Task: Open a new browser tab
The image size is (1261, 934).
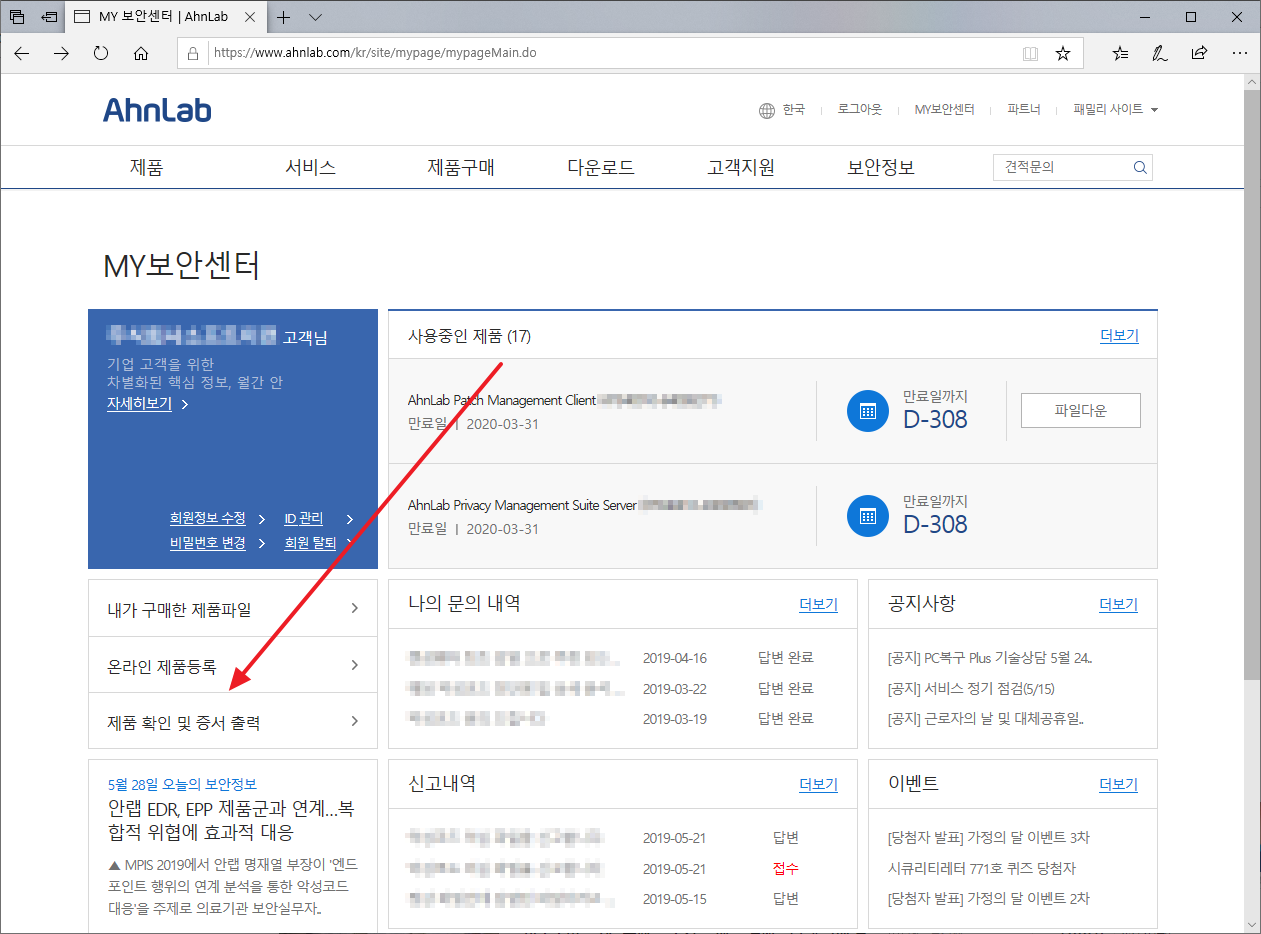Action: click(284, 17)
